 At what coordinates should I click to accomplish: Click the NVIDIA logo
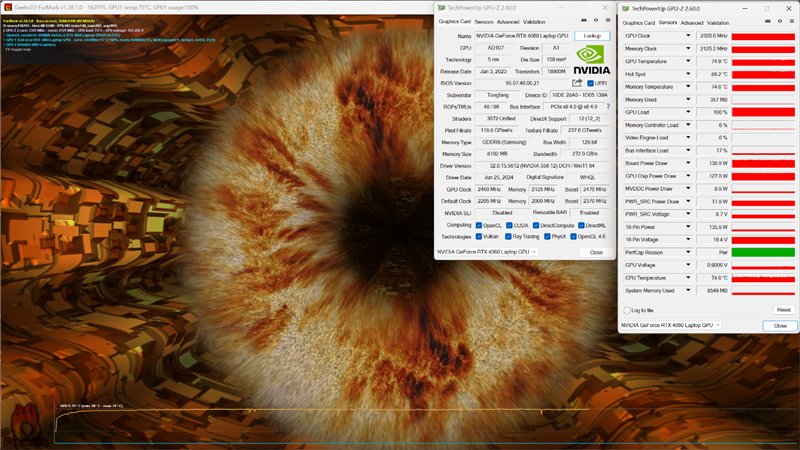[x=591, y=60]
